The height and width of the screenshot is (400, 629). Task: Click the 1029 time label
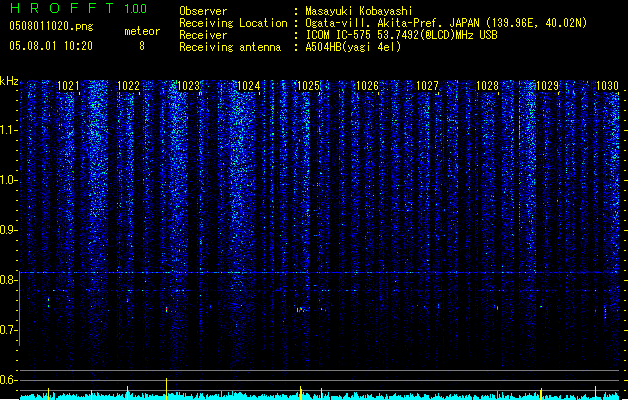click(548, 86)
